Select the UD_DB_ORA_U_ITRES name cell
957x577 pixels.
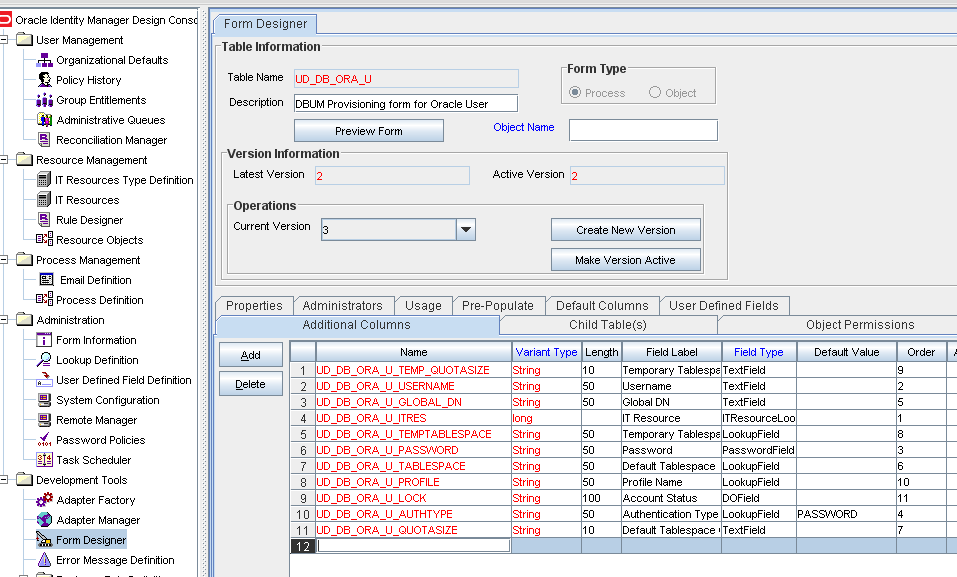pyautogui.click(x=414, y=418)
